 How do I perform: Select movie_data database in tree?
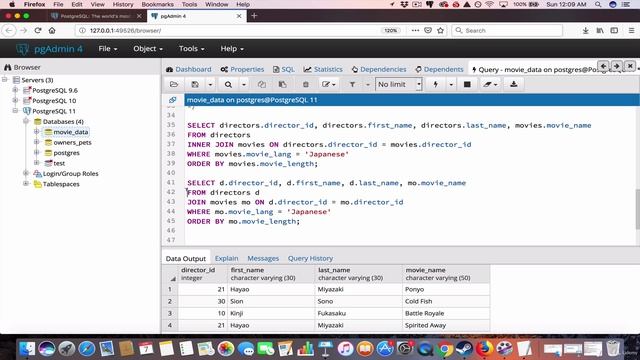click(71, 132)
